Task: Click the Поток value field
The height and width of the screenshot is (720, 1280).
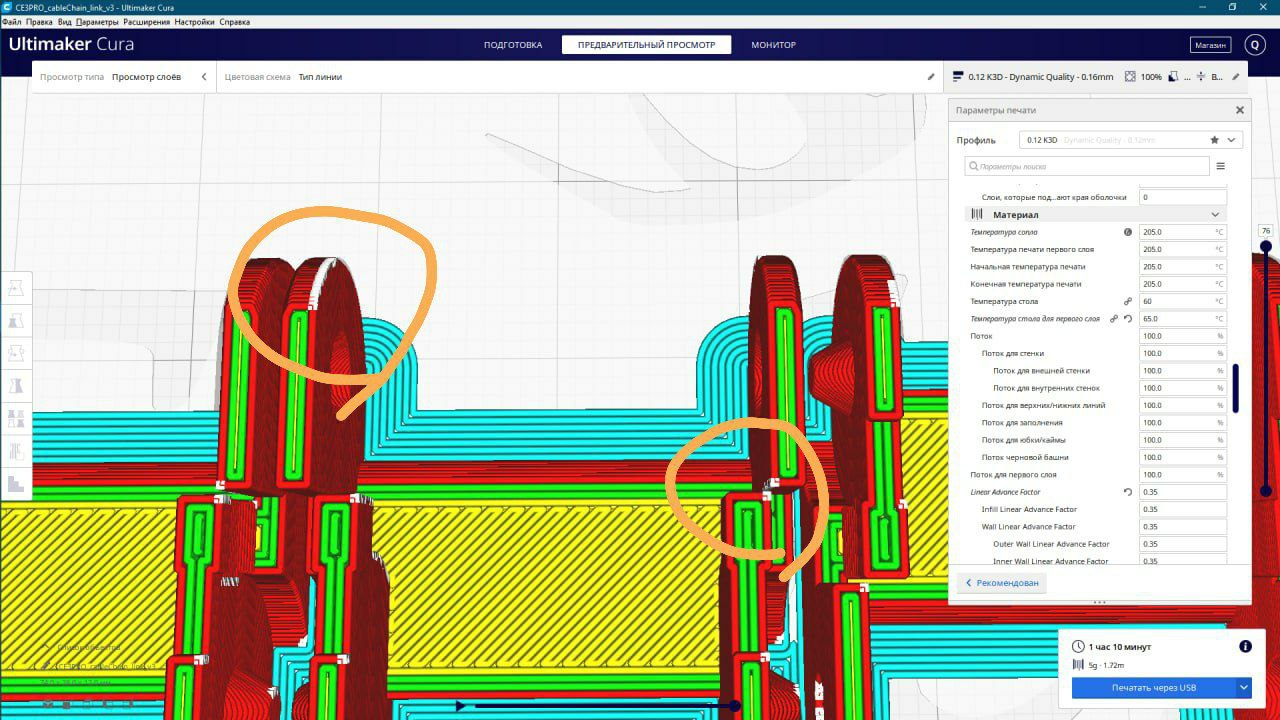Action: point(1182,336)
